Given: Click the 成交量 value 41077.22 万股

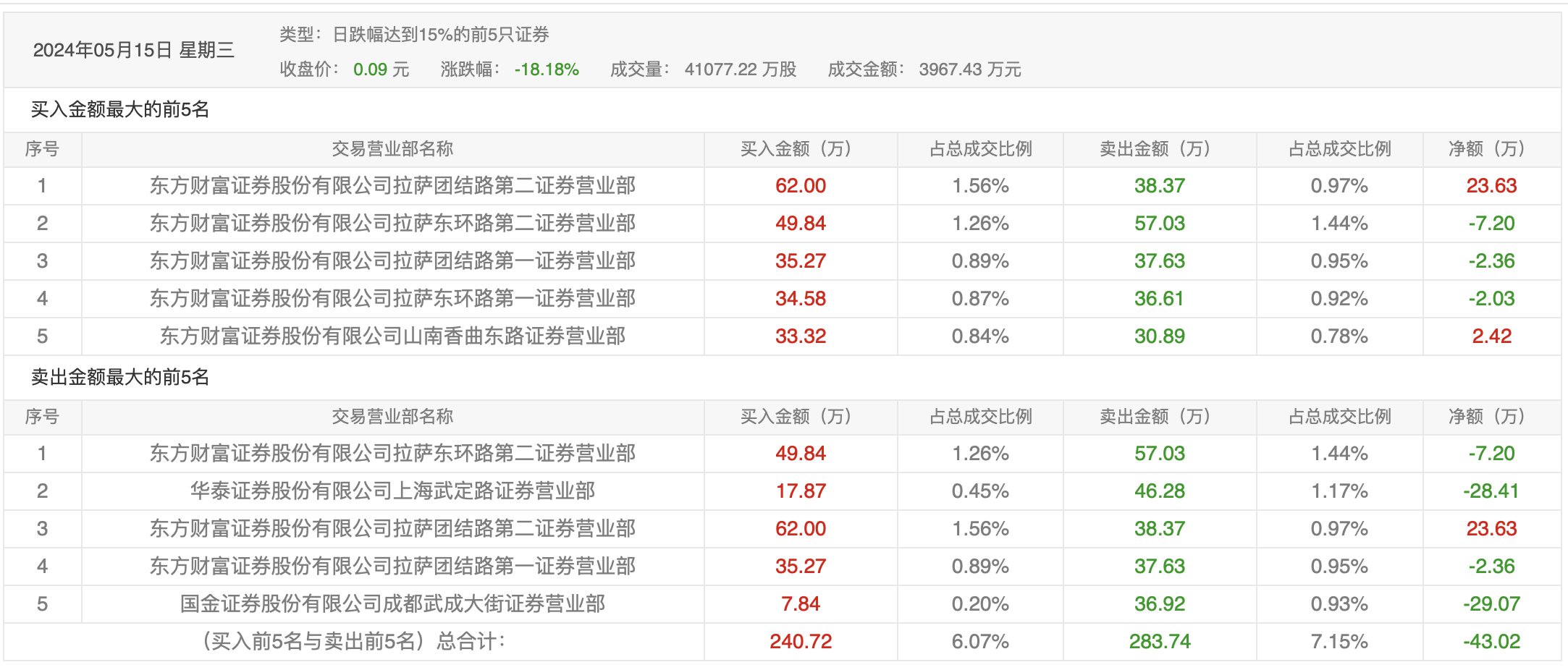Looking at the screenshot, I should [740, 69].
